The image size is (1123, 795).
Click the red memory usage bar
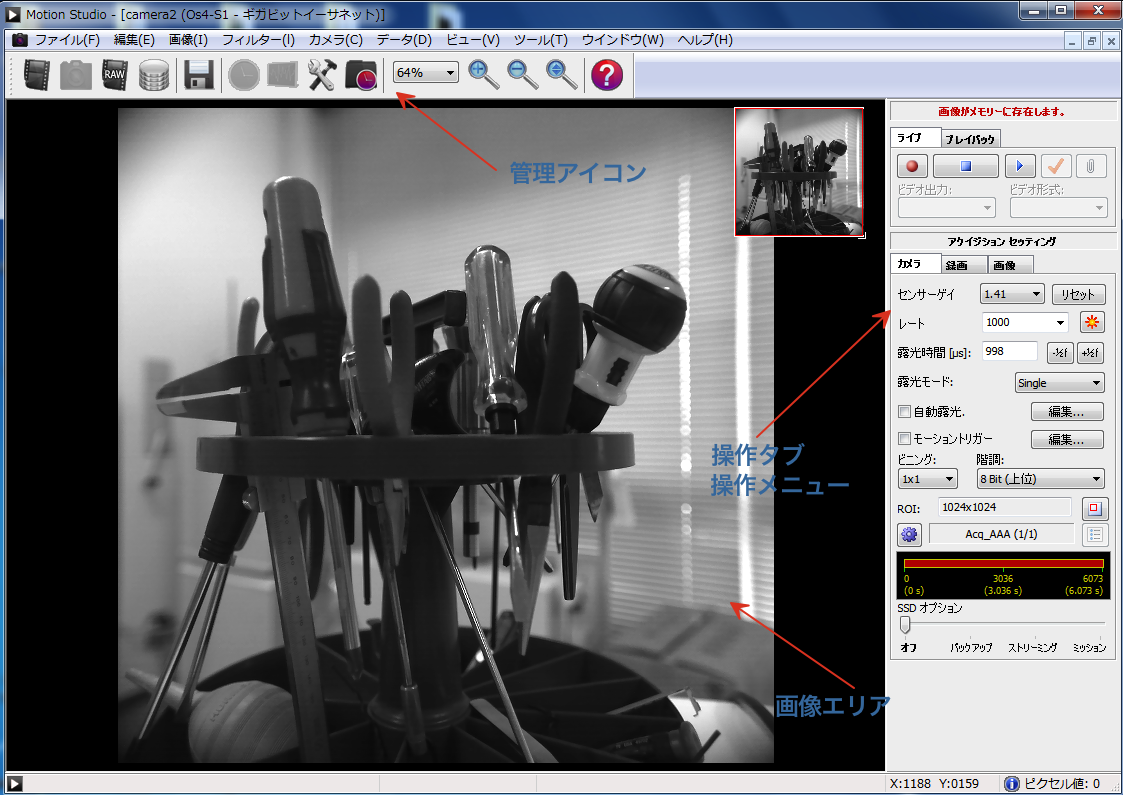(x=1003, y=564)
